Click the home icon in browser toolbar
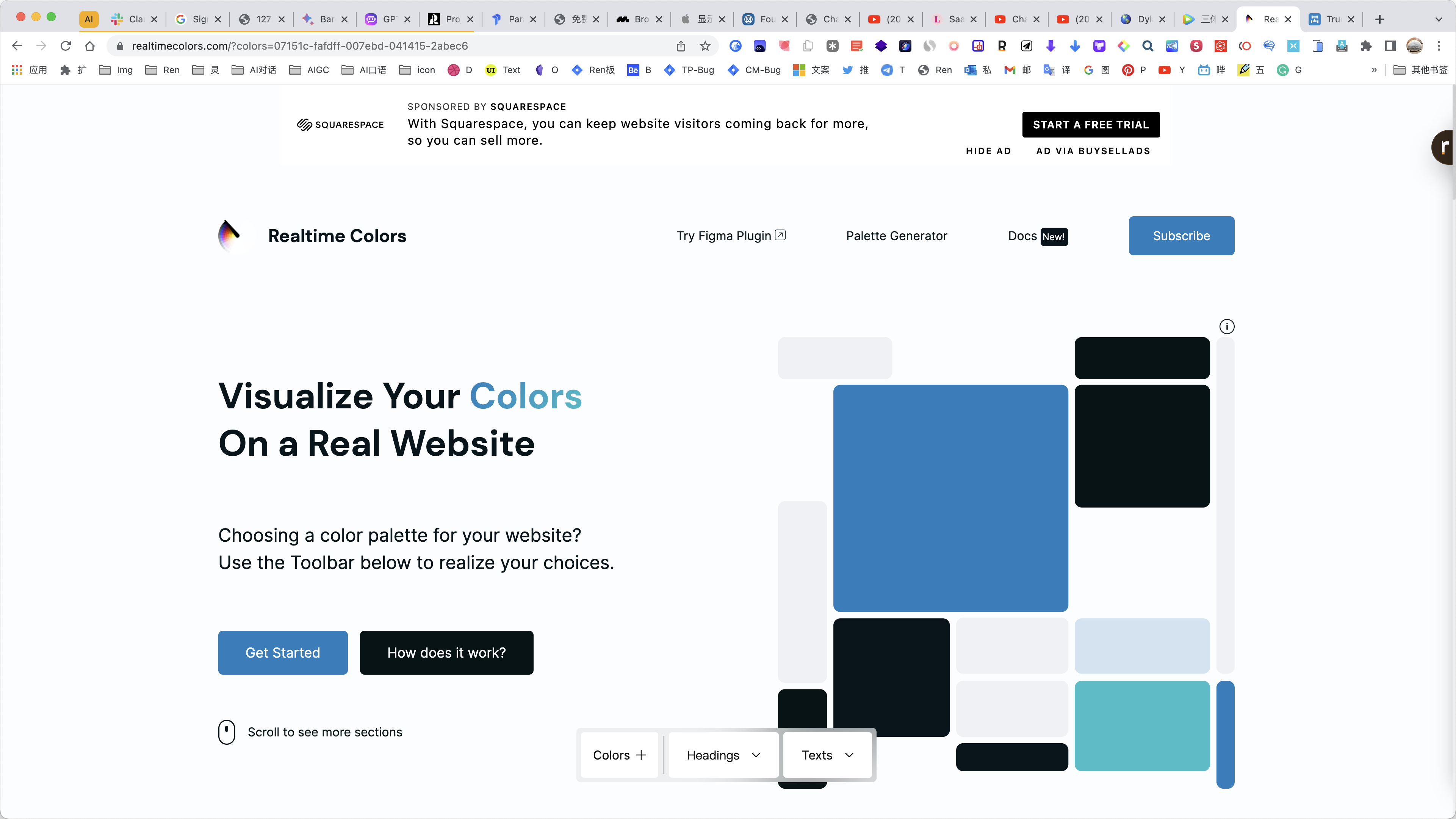The image size is (1456, 819). tap(89, 46)
